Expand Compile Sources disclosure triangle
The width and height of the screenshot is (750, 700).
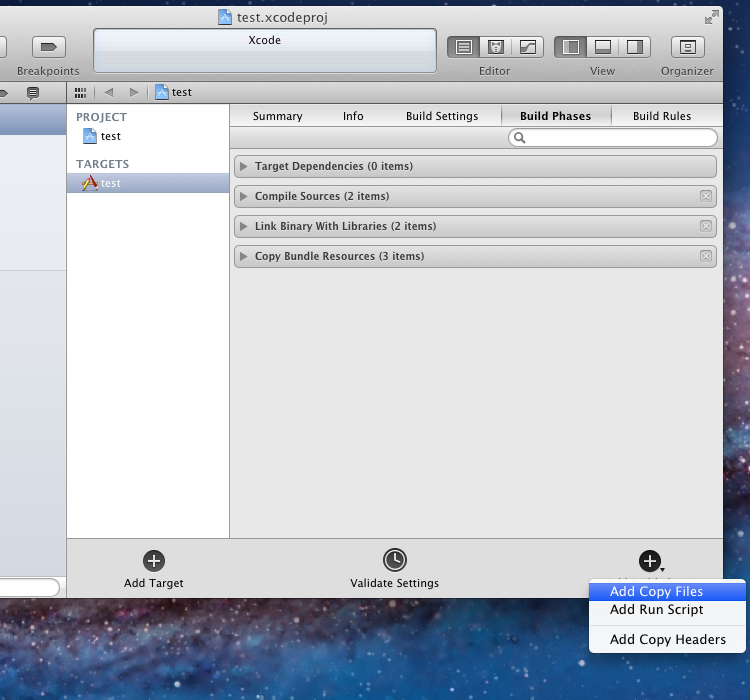point(244,196)
